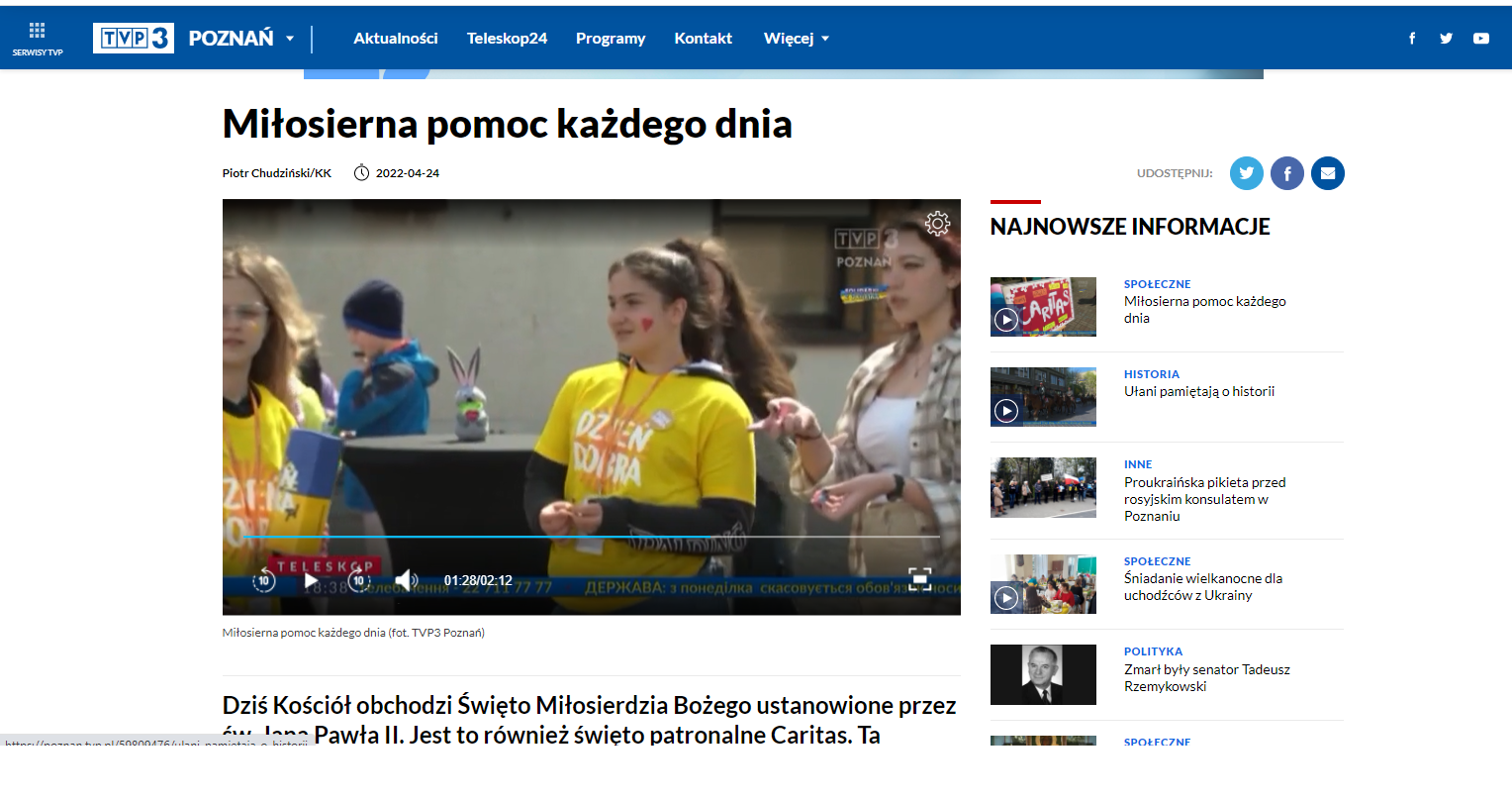Open sidebar link "Miłosierna pomoc każdego dnia"
This screenshot has height=800, width=1512.
(x=1205, y=310)
